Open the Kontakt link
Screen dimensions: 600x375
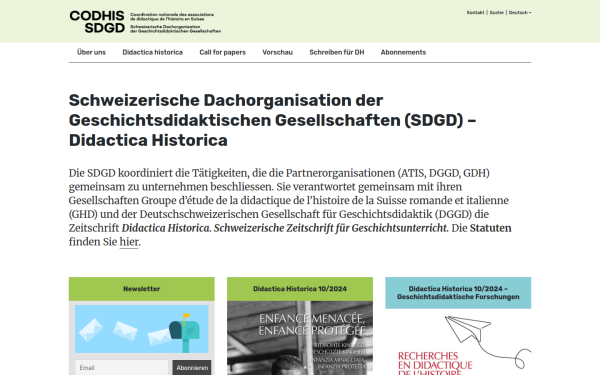tap(475, 13)
